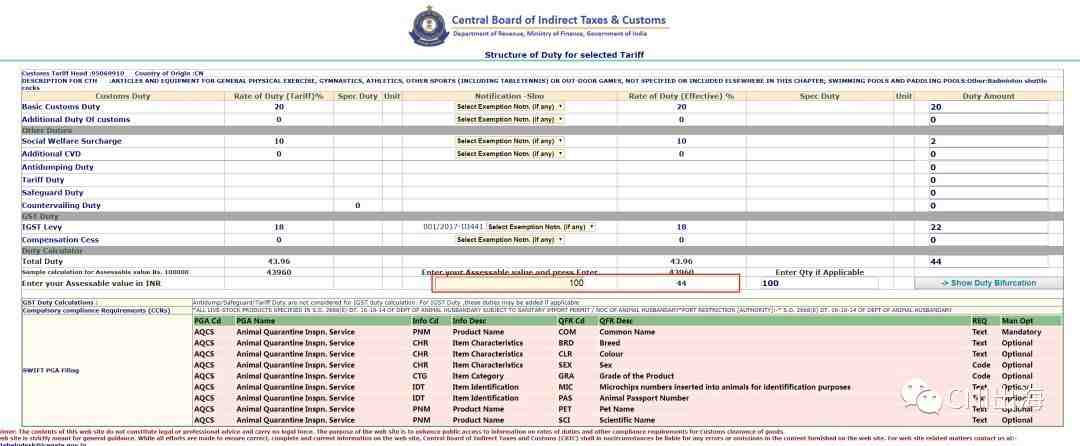Image resolution: width=1080 pixels, height=446 pixels.
Task: Click the 'Structure of Duty for selected Tariff' heading
Action: 564,54
